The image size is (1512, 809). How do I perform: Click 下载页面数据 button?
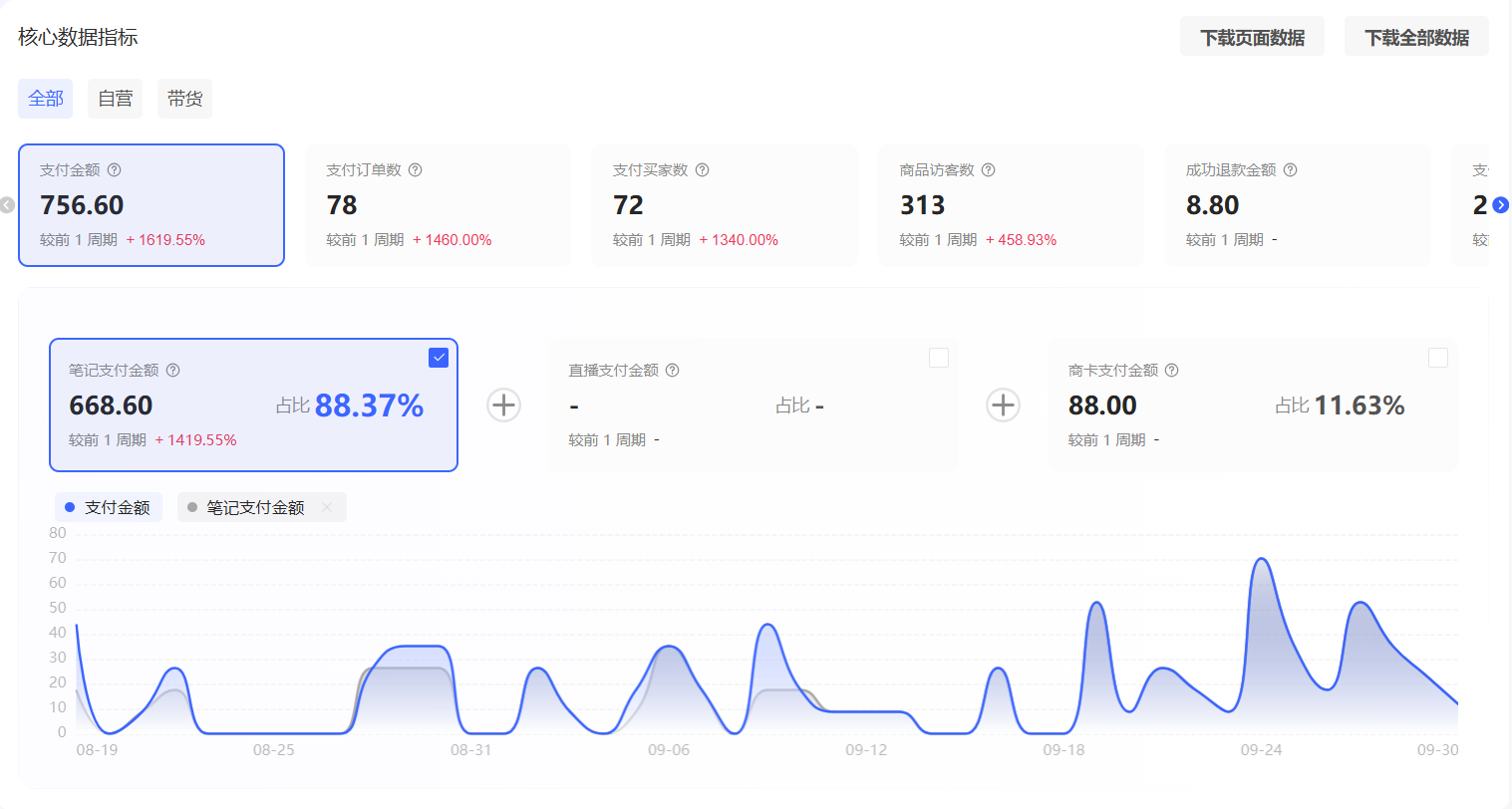[x=1253, y=37]
